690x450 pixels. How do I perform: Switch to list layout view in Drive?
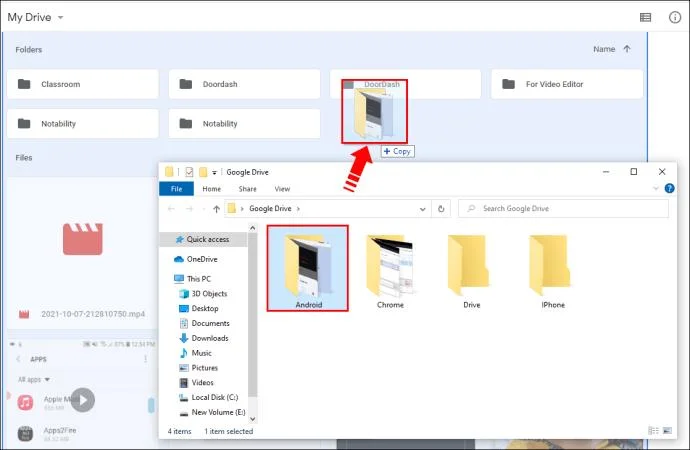(x=645, y=18)
